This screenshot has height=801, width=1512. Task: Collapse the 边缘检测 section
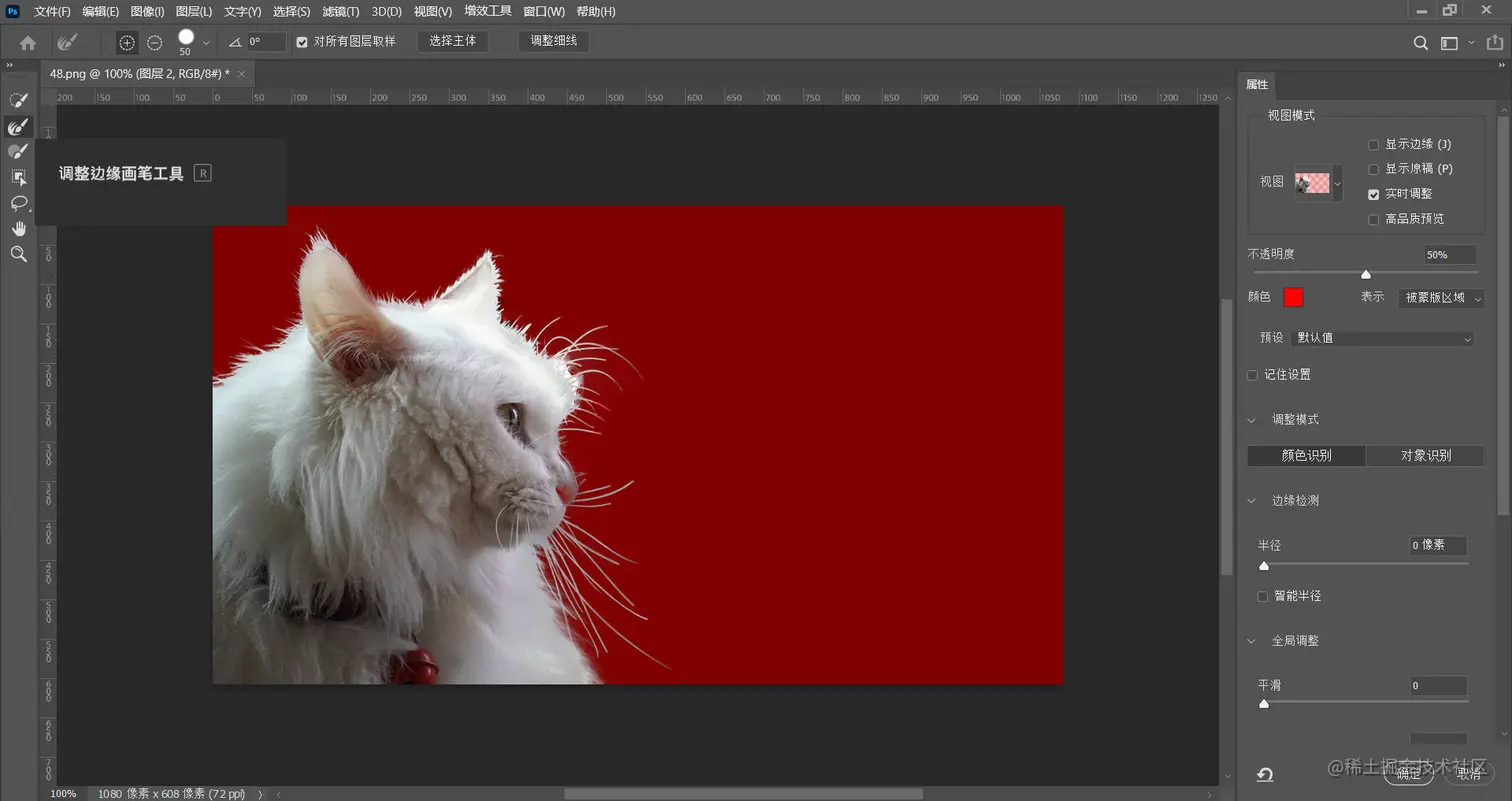coord(1252,500)
